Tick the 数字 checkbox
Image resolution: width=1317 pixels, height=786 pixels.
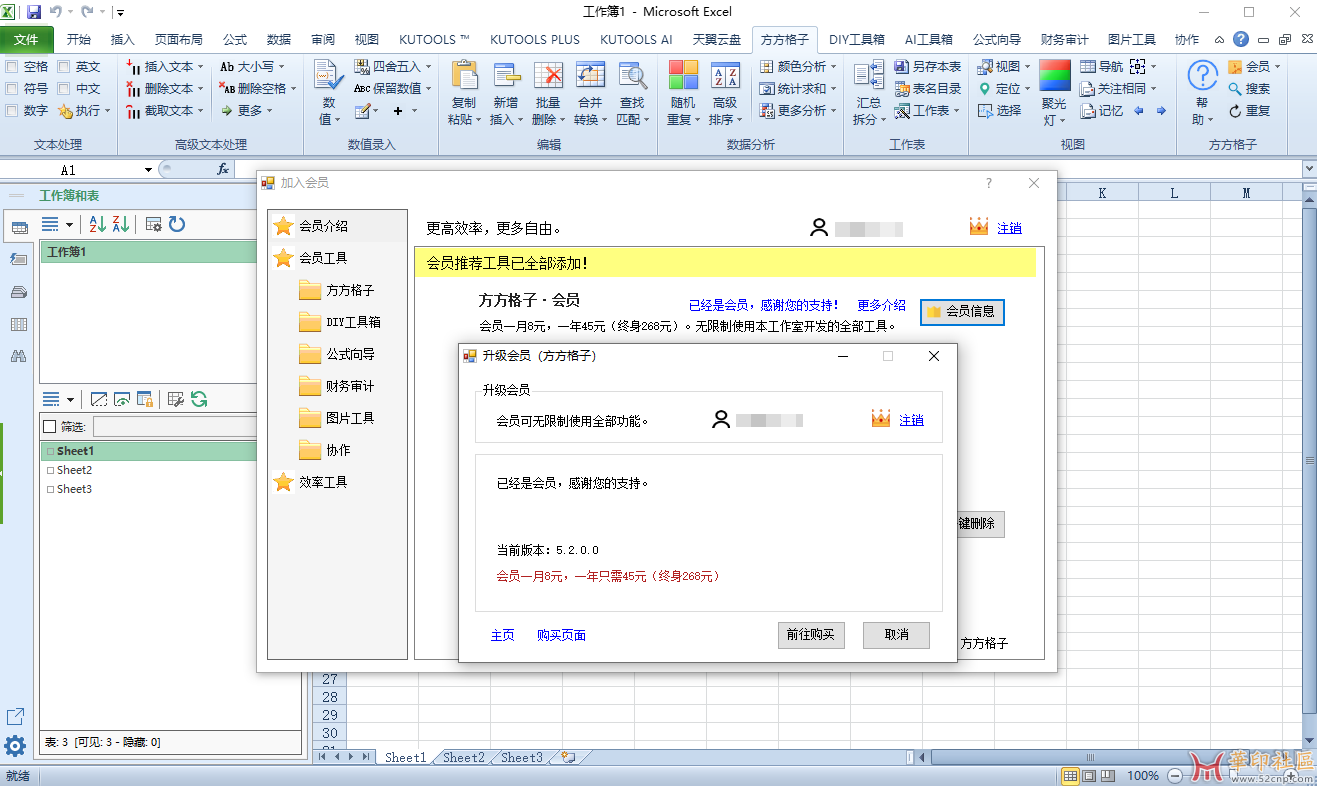(x=12, y=111)
